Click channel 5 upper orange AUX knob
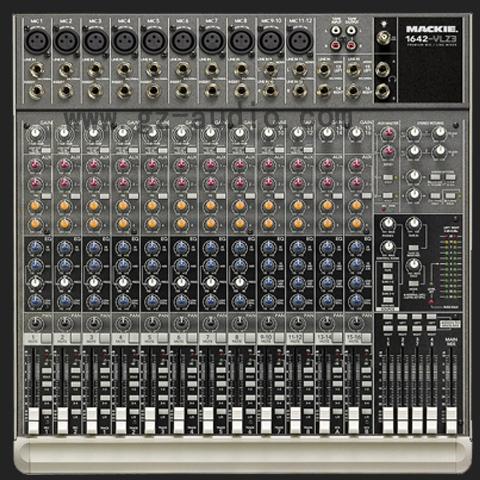Screen dimensions: 480x480 click(x=152, y=206)
